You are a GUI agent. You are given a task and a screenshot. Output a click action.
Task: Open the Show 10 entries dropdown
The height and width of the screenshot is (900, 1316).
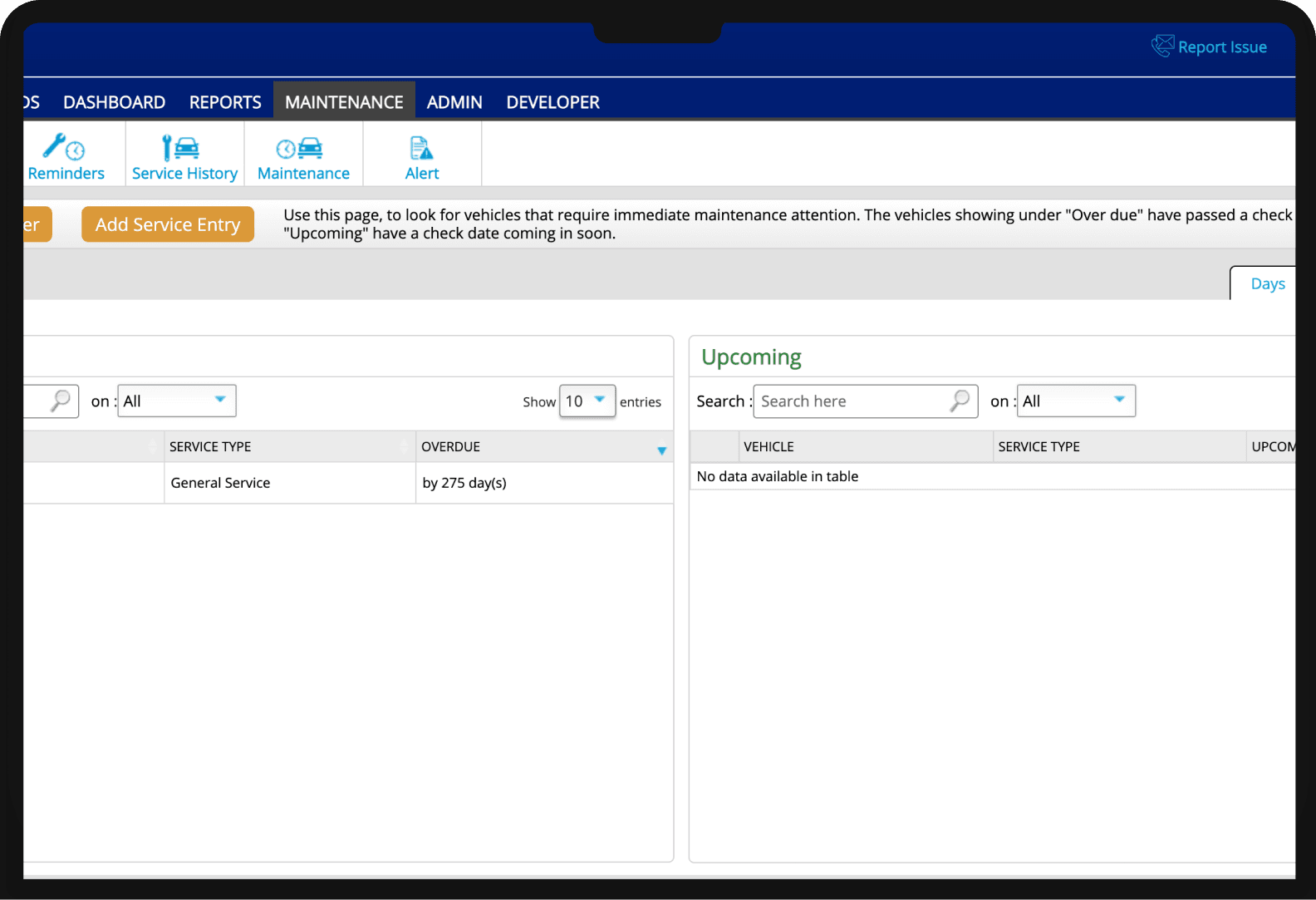click(587, 401)
